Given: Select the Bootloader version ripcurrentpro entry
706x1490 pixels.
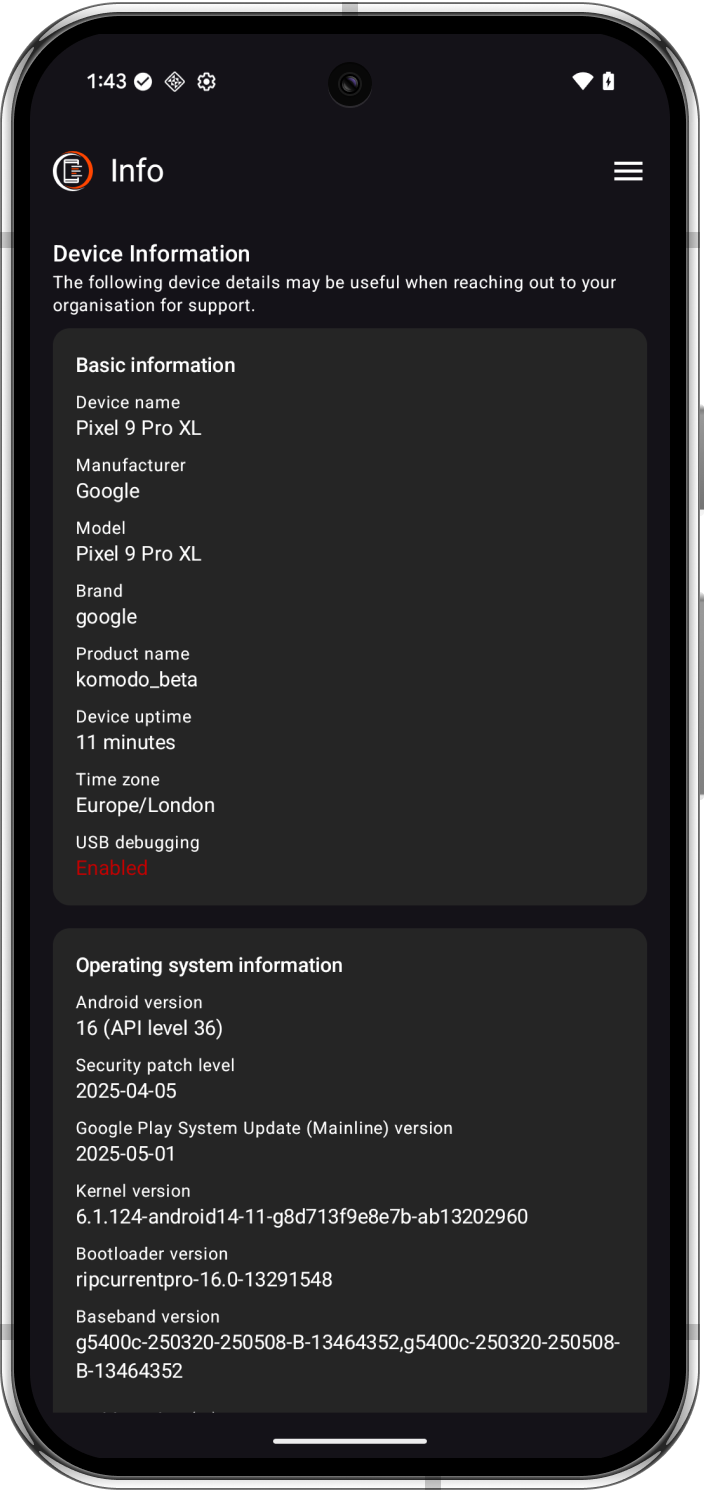Looking at the screenshot, I should pyautogui.click(x=204, y=1280).
